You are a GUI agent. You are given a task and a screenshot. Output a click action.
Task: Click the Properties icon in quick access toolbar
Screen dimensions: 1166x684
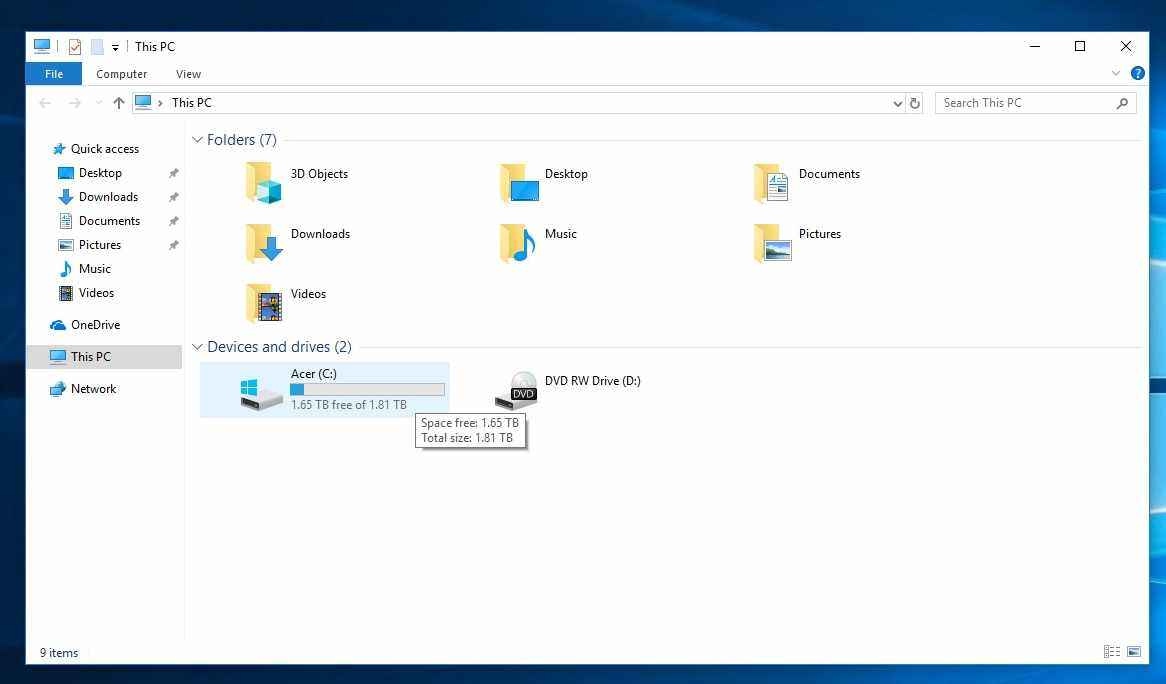[75, 47]
